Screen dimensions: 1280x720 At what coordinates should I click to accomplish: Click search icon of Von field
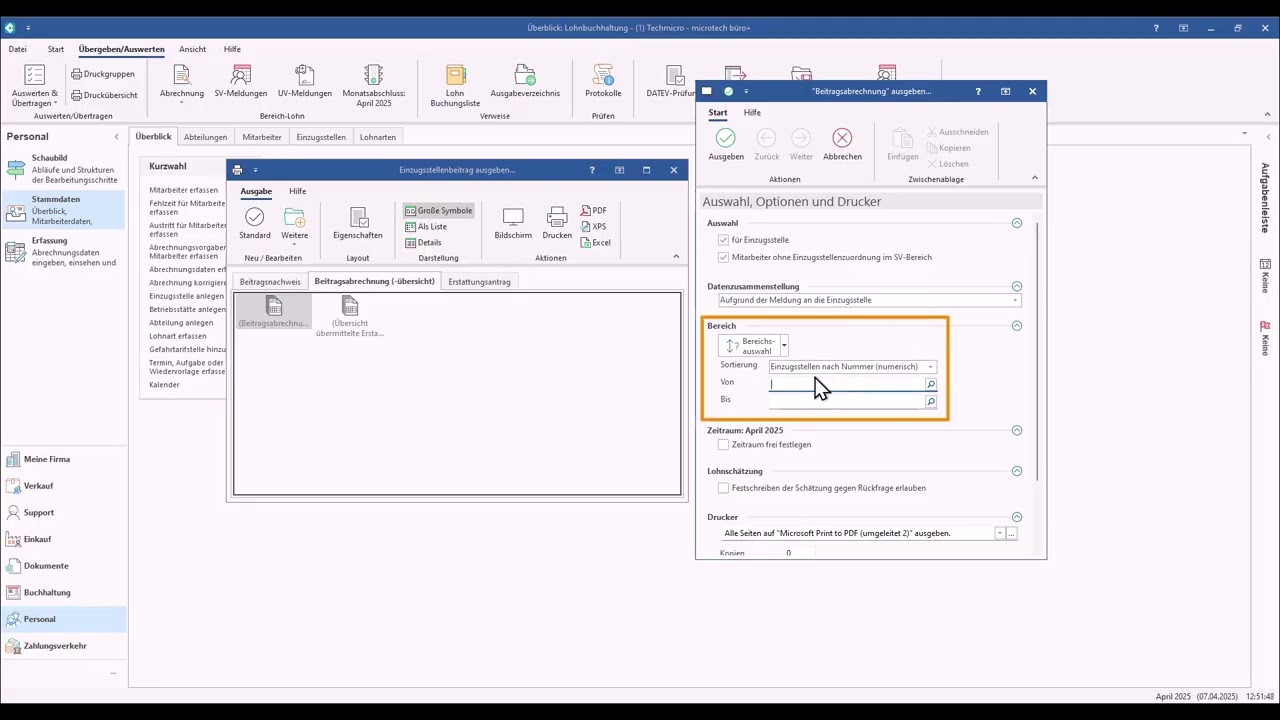(931, 384)
